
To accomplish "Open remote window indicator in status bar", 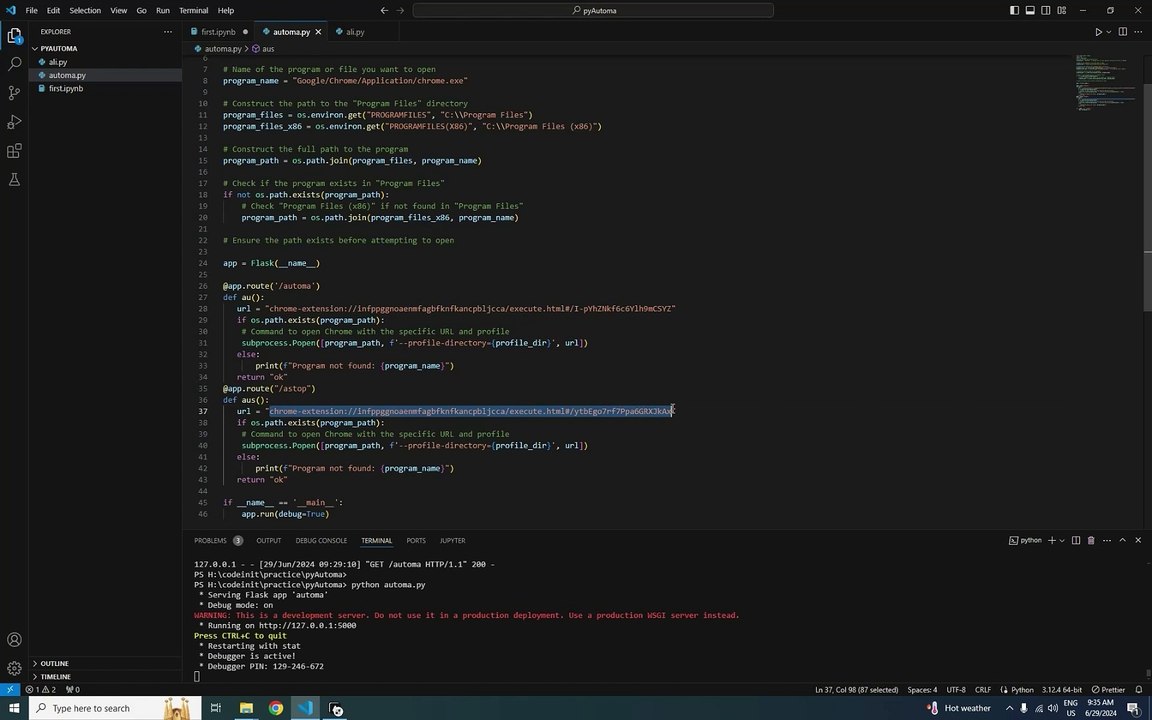I will [10, 690].
